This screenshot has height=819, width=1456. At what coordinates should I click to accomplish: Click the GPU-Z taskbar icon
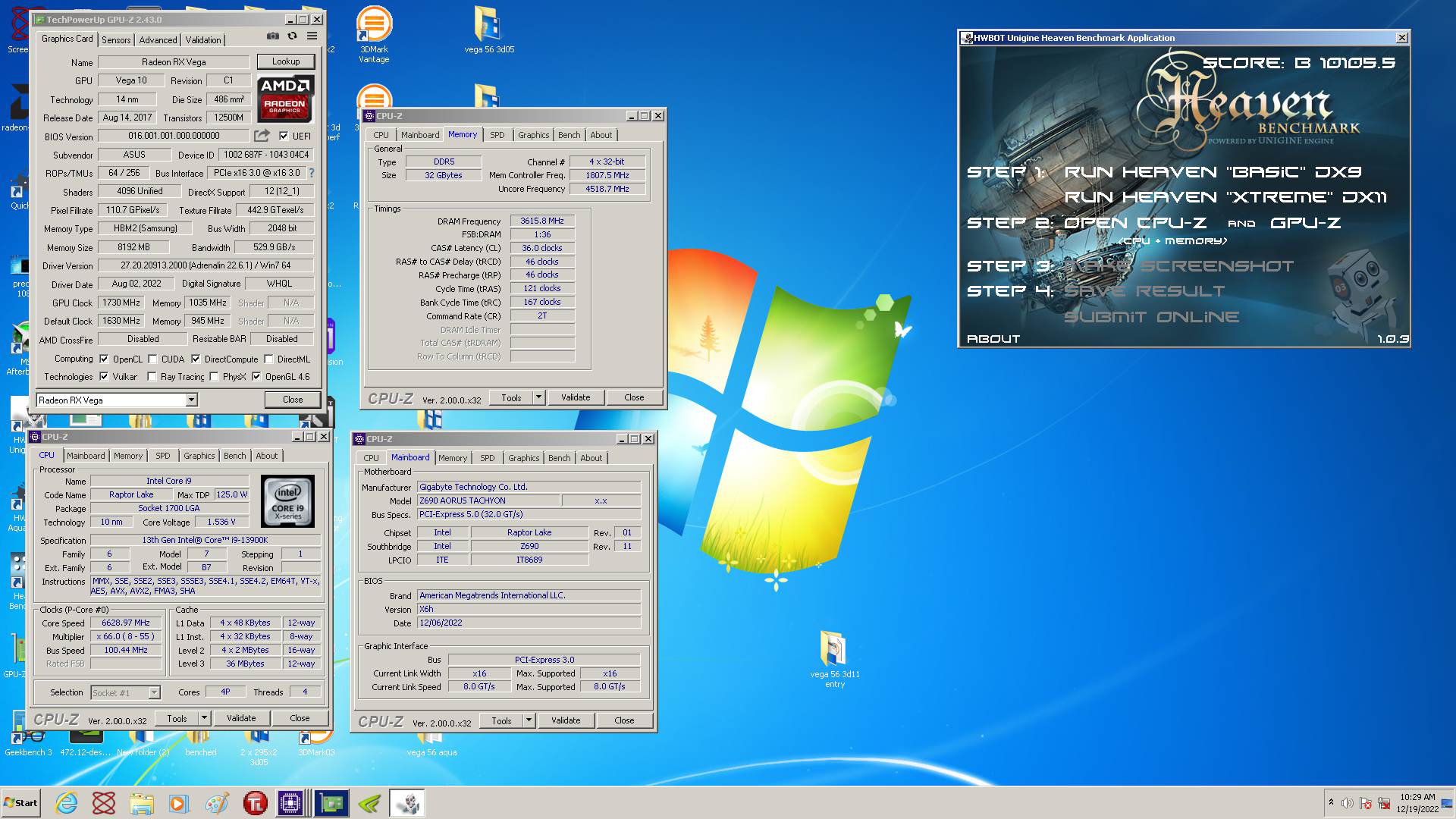(331, 803)
